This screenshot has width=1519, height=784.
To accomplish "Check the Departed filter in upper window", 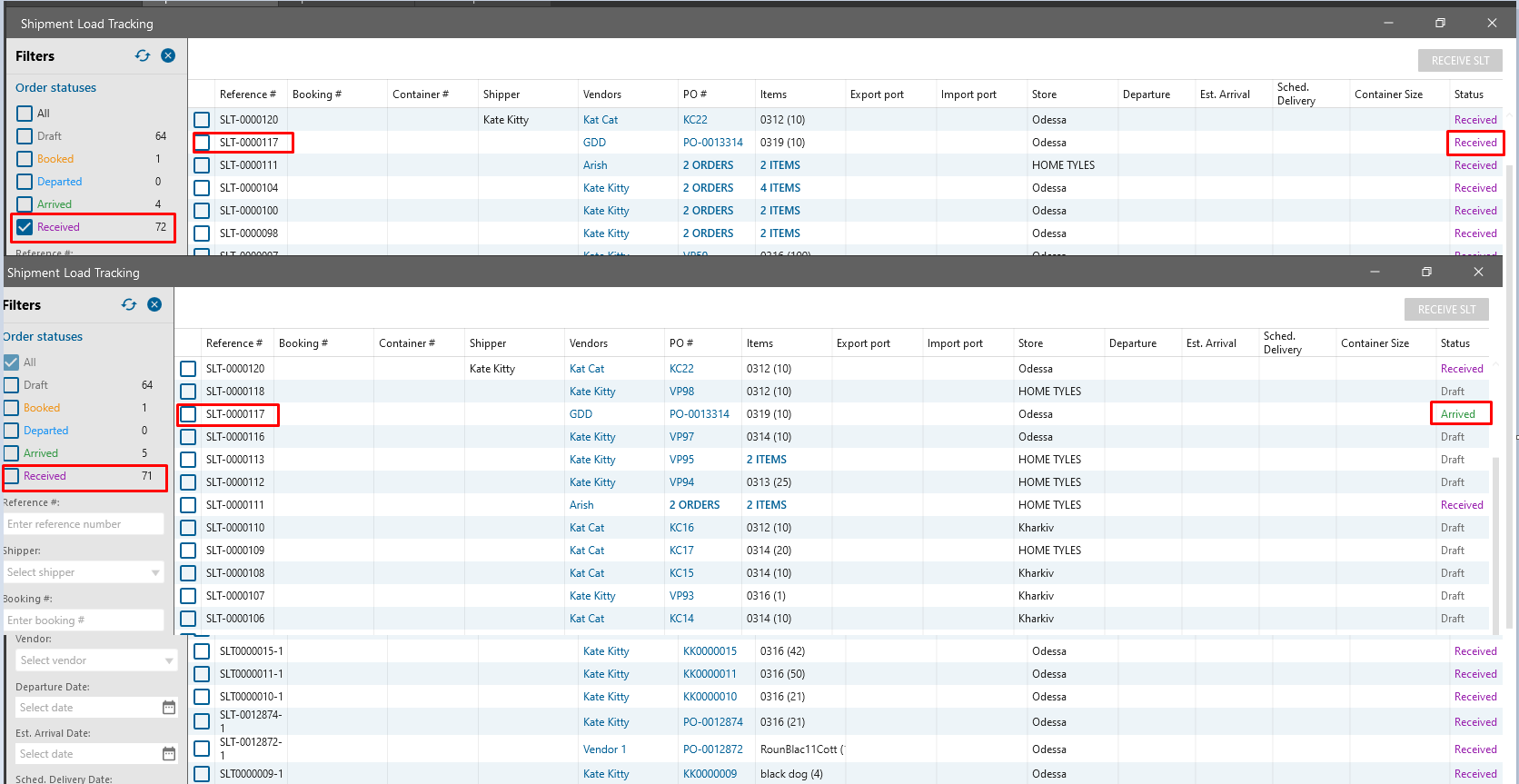I will coord(25,182).
